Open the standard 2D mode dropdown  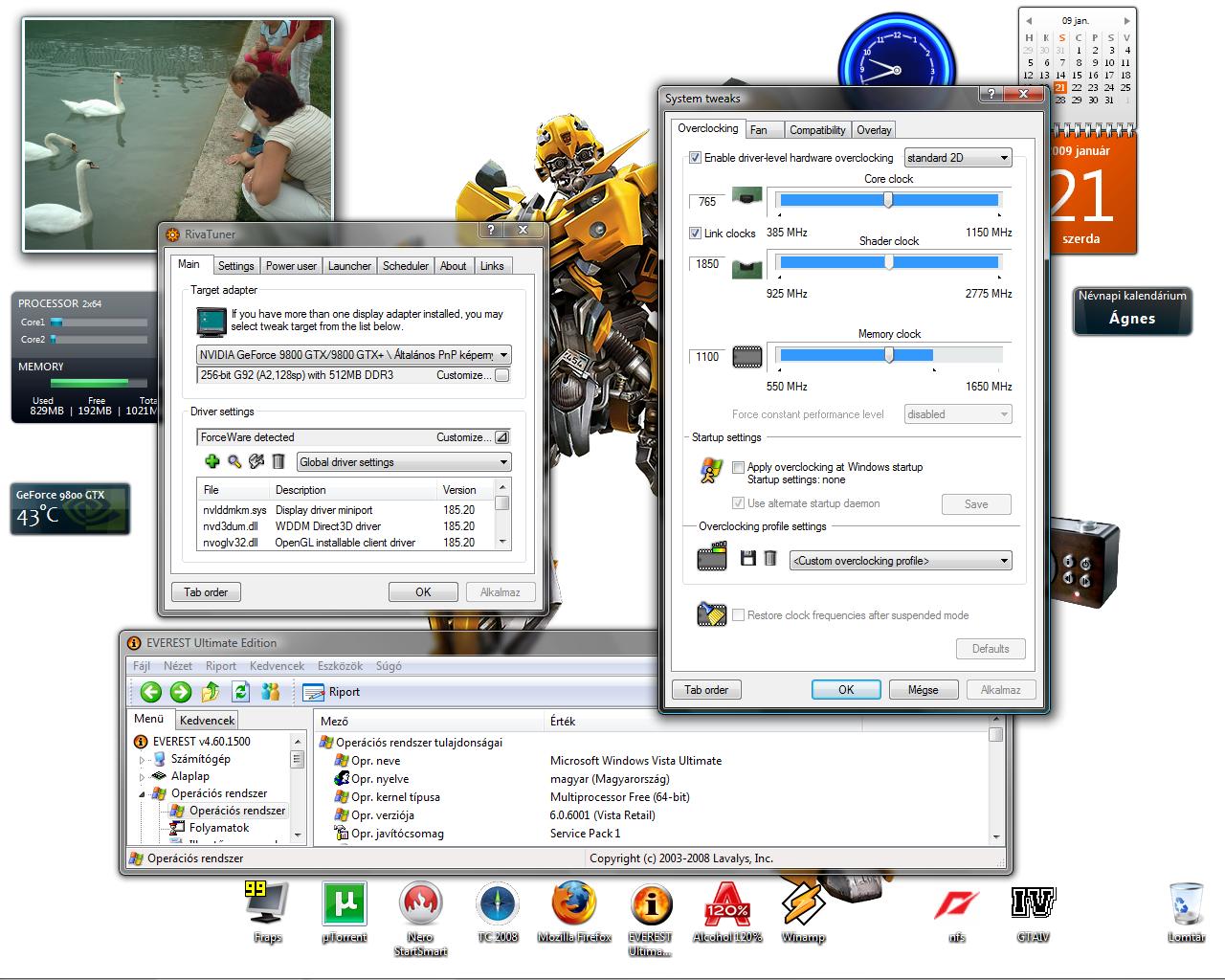point(957,158)
